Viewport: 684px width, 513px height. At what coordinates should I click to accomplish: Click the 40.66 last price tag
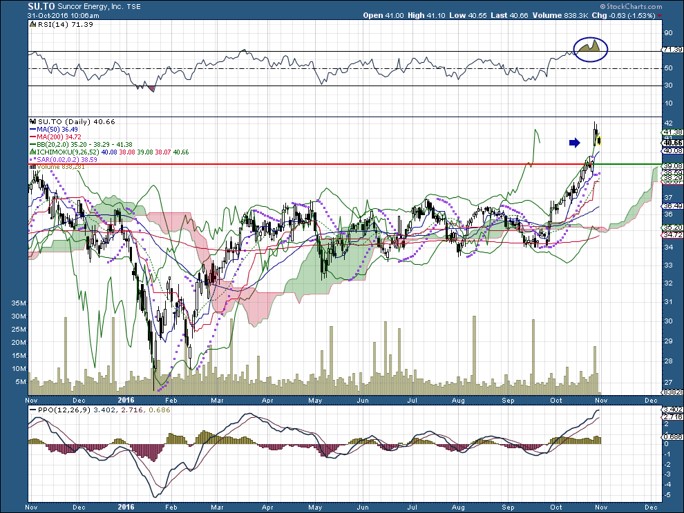673,143
